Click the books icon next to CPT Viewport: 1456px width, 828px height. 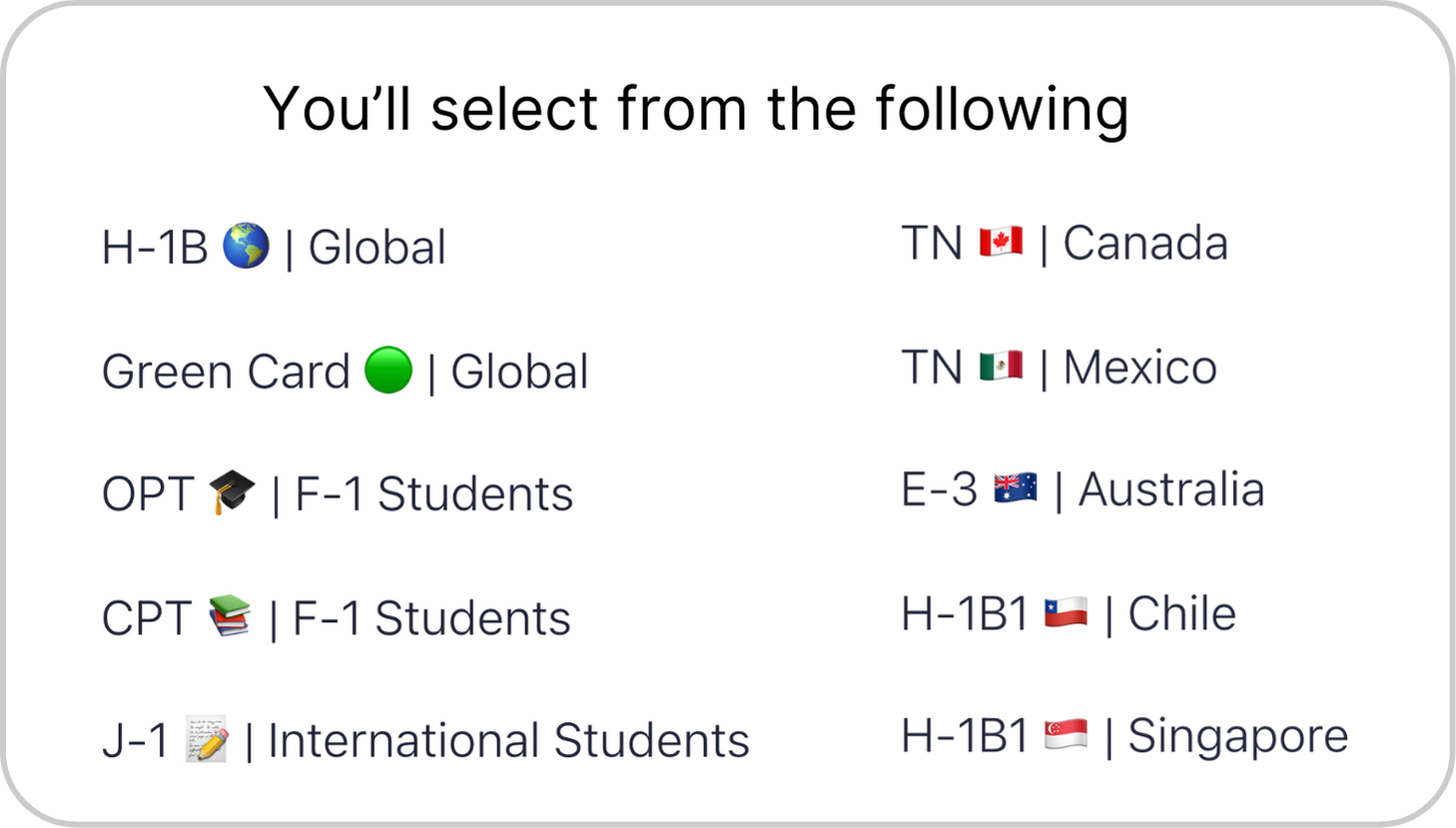coord(230,616)
